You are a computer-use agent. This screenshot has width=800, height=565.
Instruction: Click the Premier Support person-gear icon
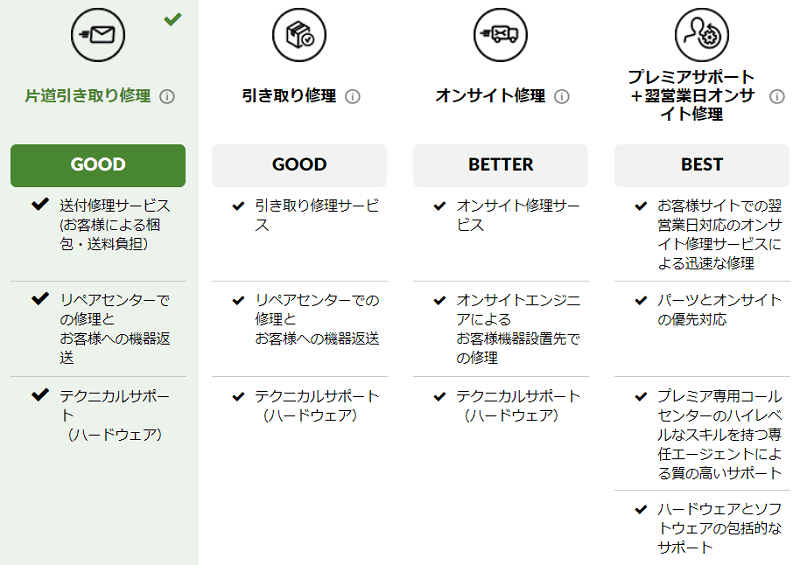(x=702, y=35)
